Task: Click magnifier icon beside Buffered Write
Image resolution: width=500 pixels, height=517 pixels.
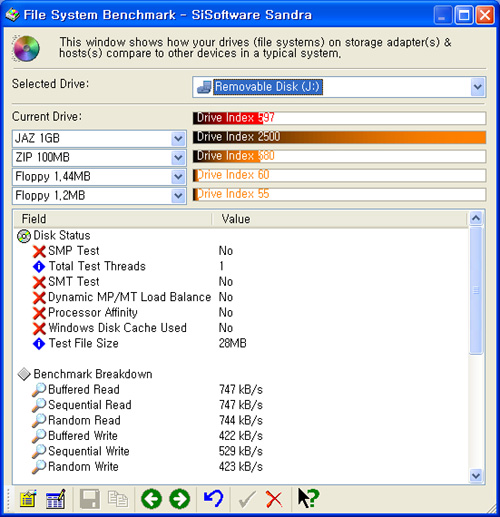Action: click(x=39, y=436)
